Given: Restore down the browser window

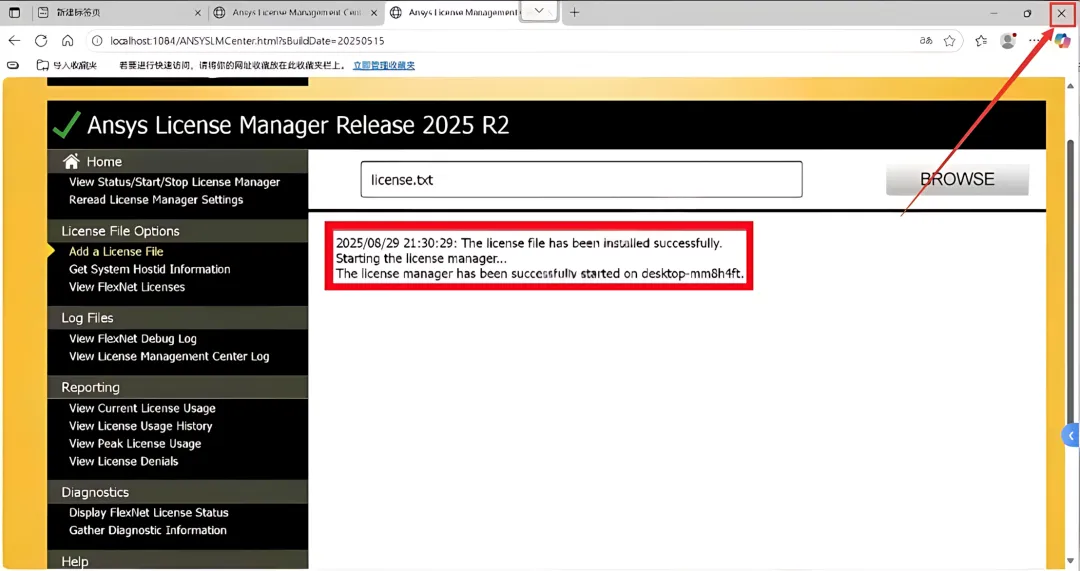Looking at the screenshot, I should [1027, 12].
